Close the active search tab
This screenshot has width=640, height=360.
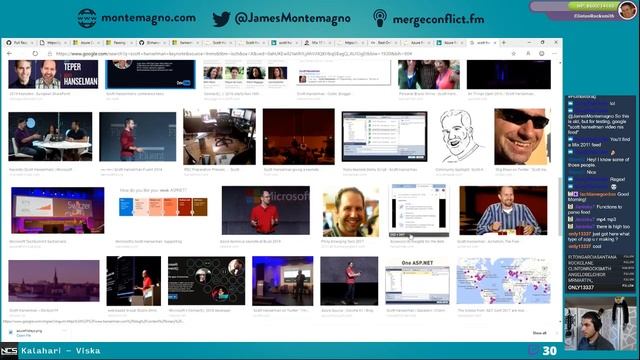coord(495,42)
